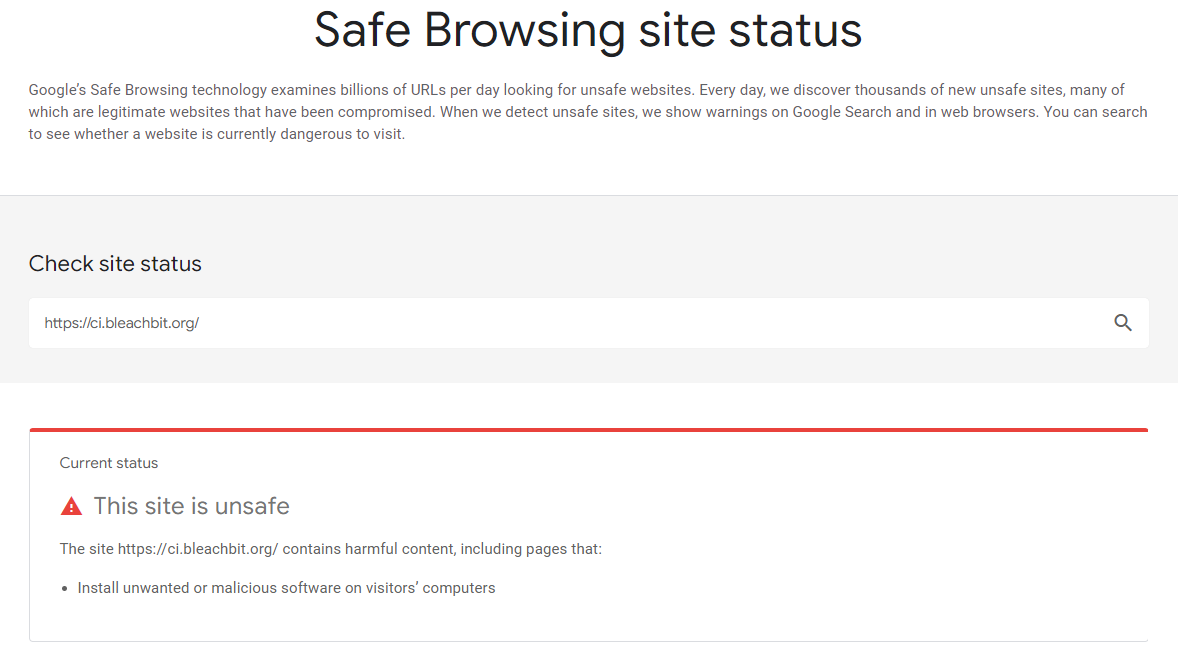The width and height of the screenshot is (1178, 666).
Task: Click the bullet about malicious software installs
Action: (x=286, y=587)
